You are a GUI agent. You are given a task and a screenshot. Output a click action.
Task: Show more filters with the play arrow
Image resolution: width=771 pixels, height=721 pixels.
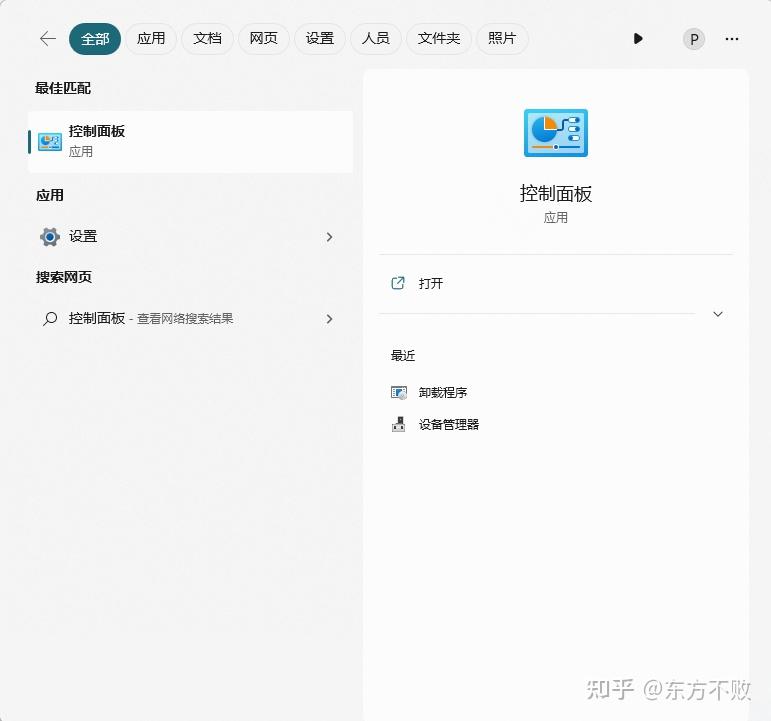point(638,39)
